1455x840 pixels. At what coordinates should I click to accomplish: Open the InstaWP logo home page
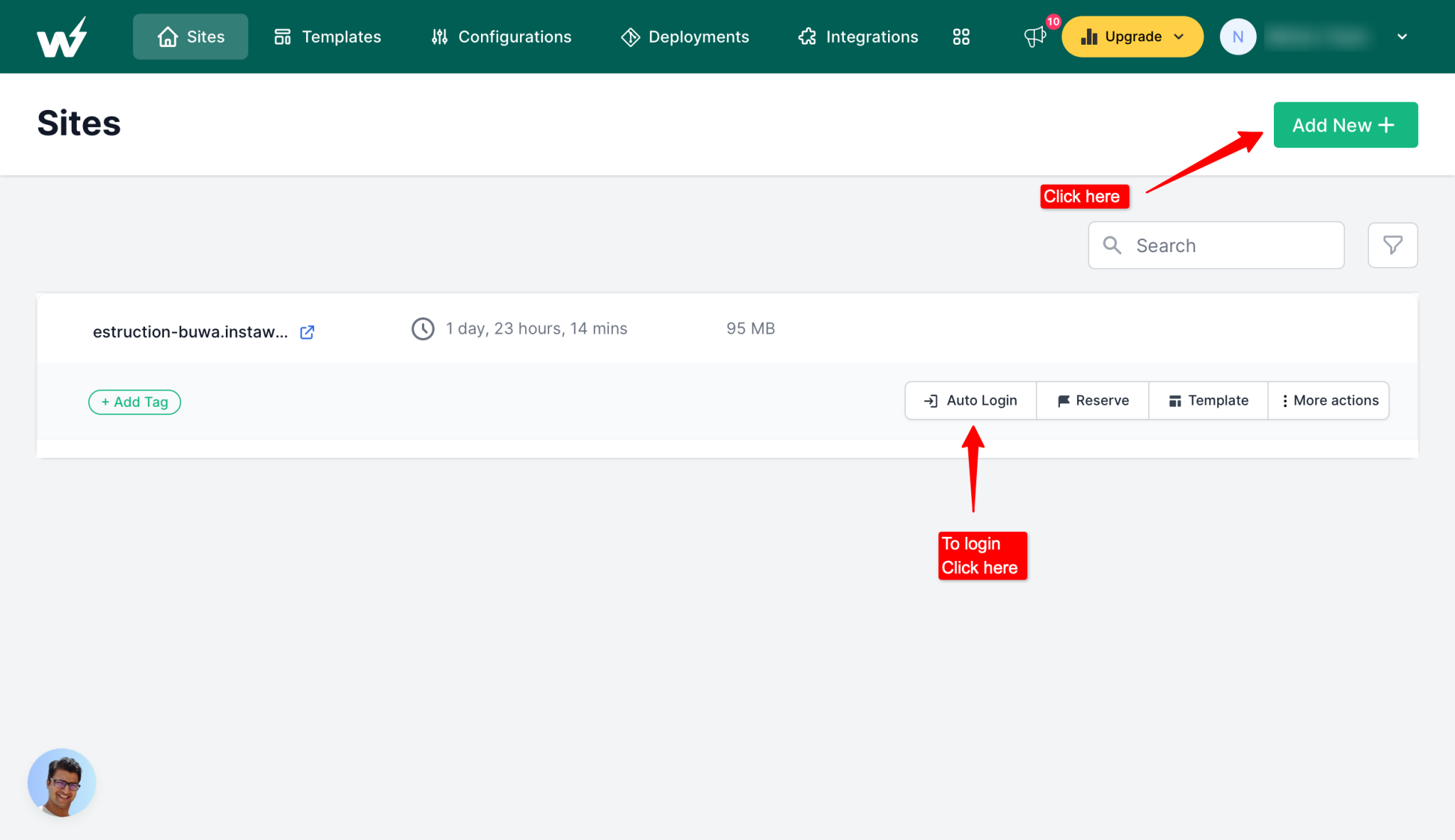tap(61, 36)
